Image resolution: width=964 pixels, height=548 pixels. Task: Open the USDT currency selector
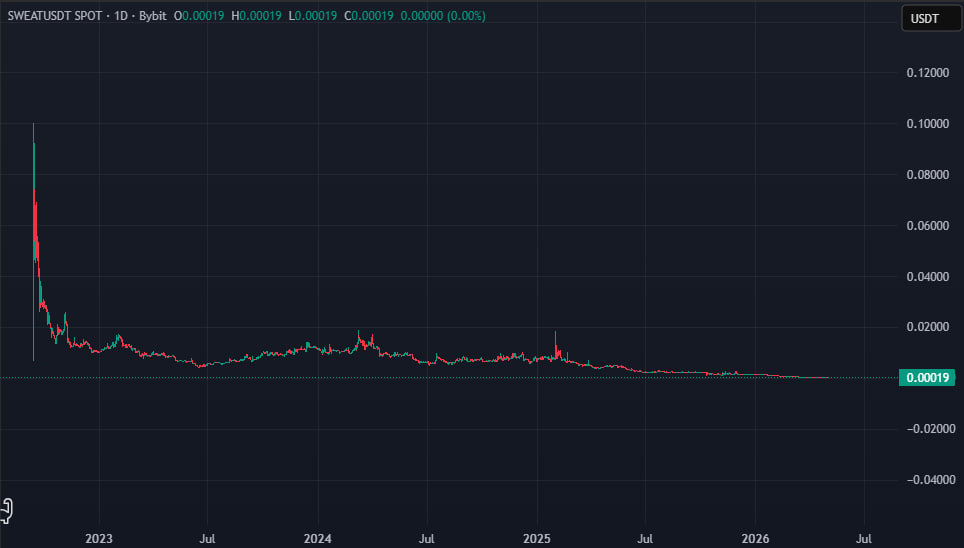(931, 18)
